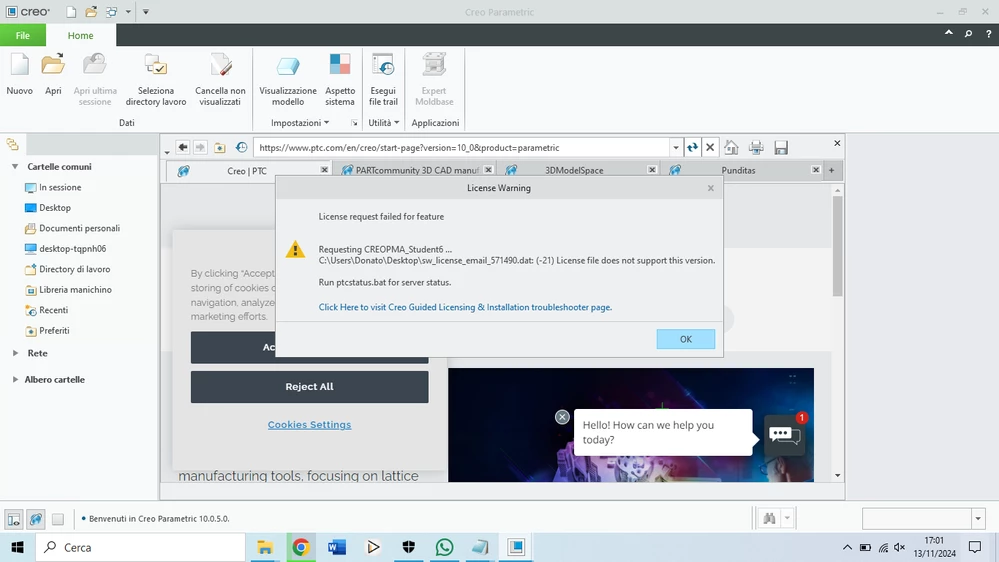This screenshot has height=562, width=999.
Task: Click OK in License Warning dialog
Action: coord(686,339)
